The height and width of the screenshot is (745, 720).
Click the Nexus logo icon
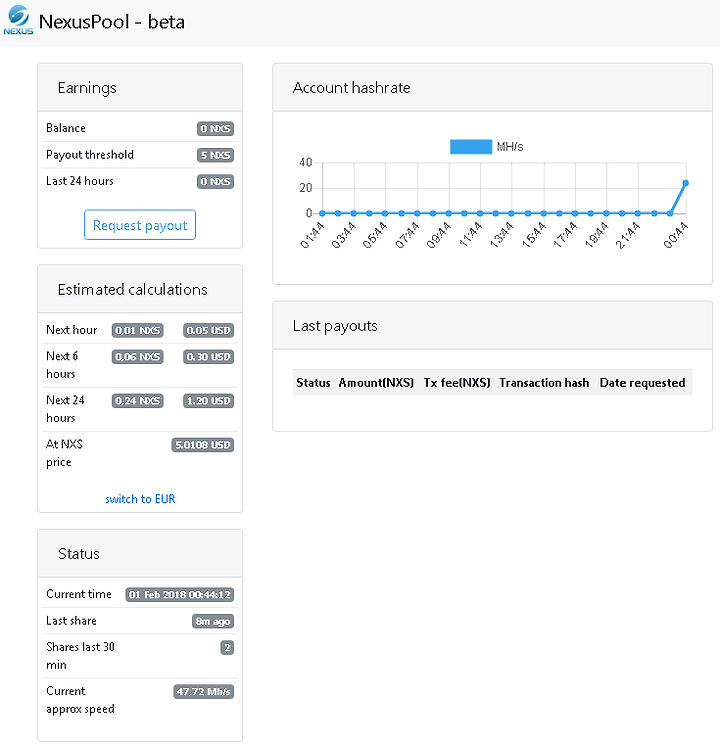click(x=19, y=20)
